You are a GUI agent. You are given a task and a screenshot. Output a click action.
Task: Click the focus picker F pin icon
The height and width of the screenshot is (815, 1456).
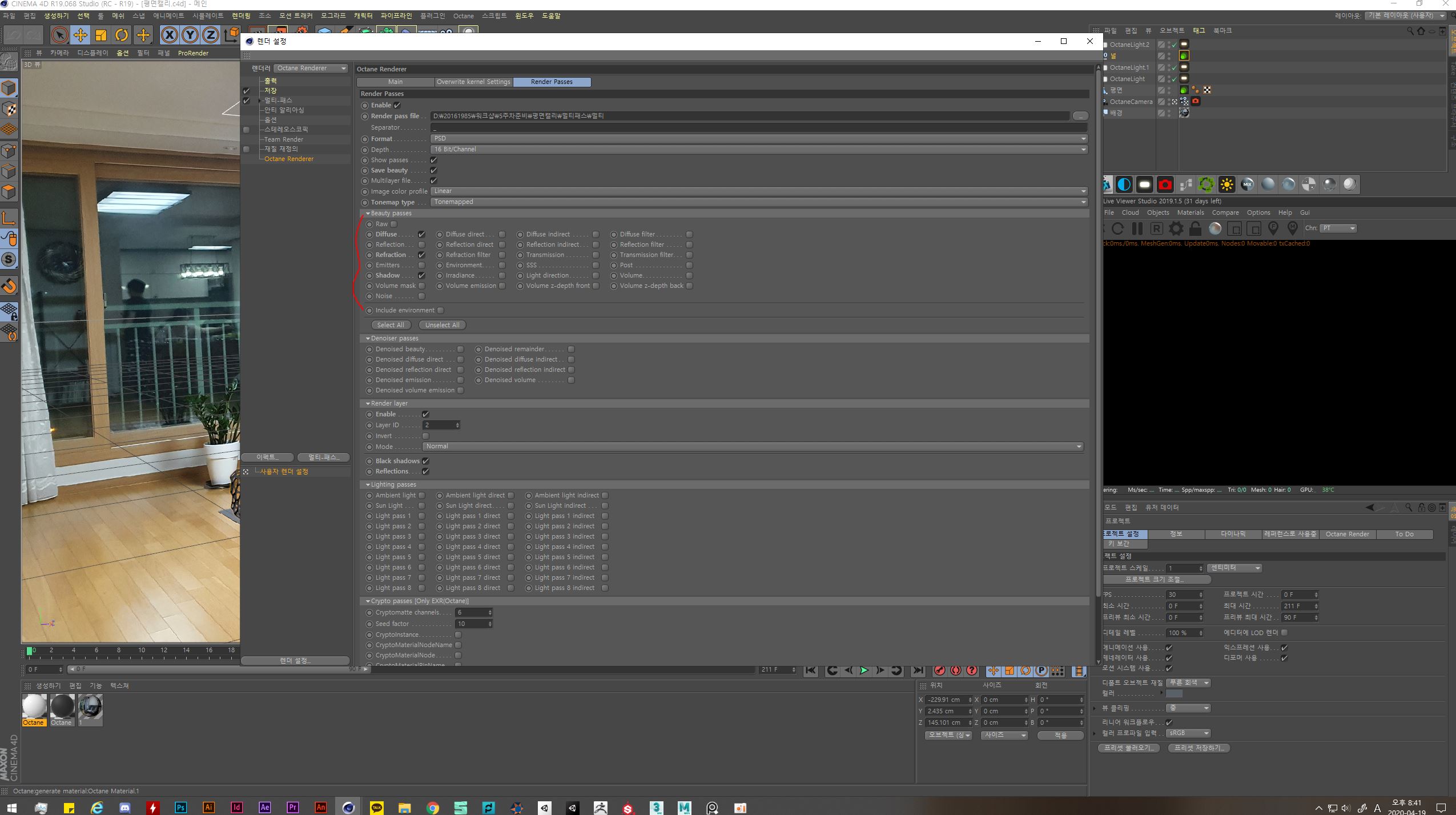1273,229
